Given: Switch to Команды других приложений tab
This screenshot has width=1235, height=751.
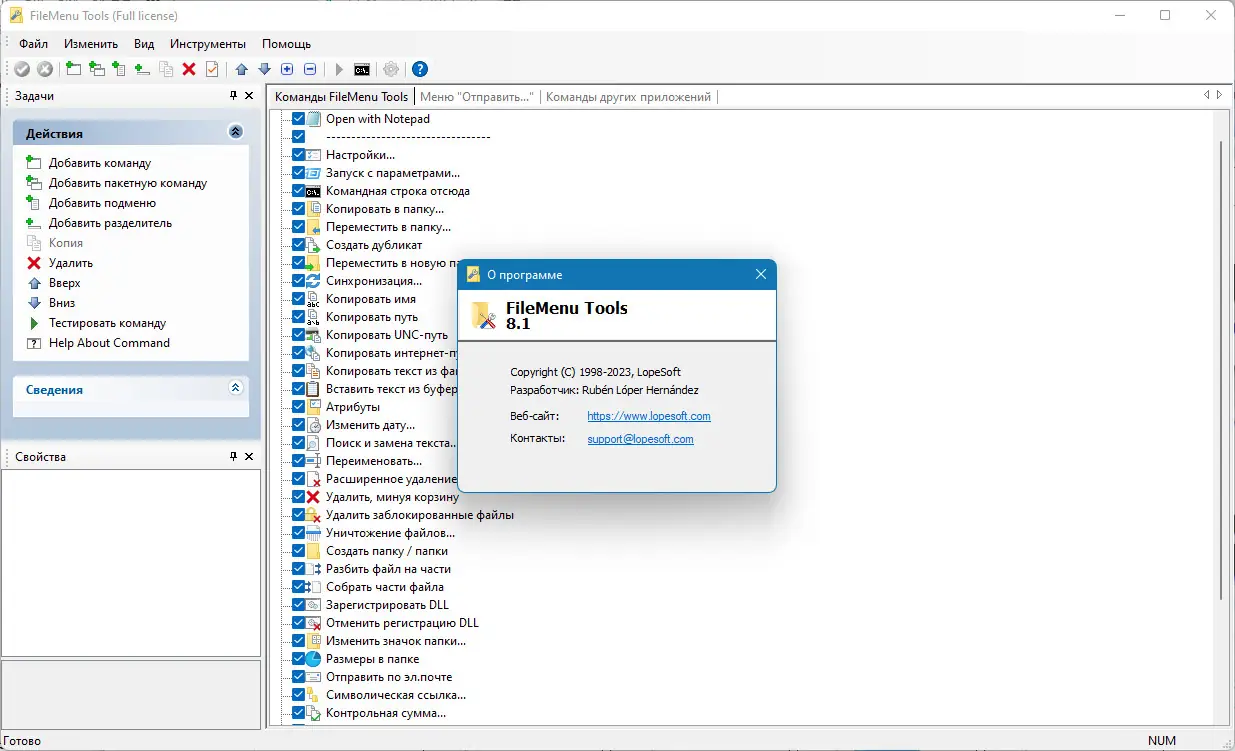Looking at the screenshot, I should coord(629,97).
